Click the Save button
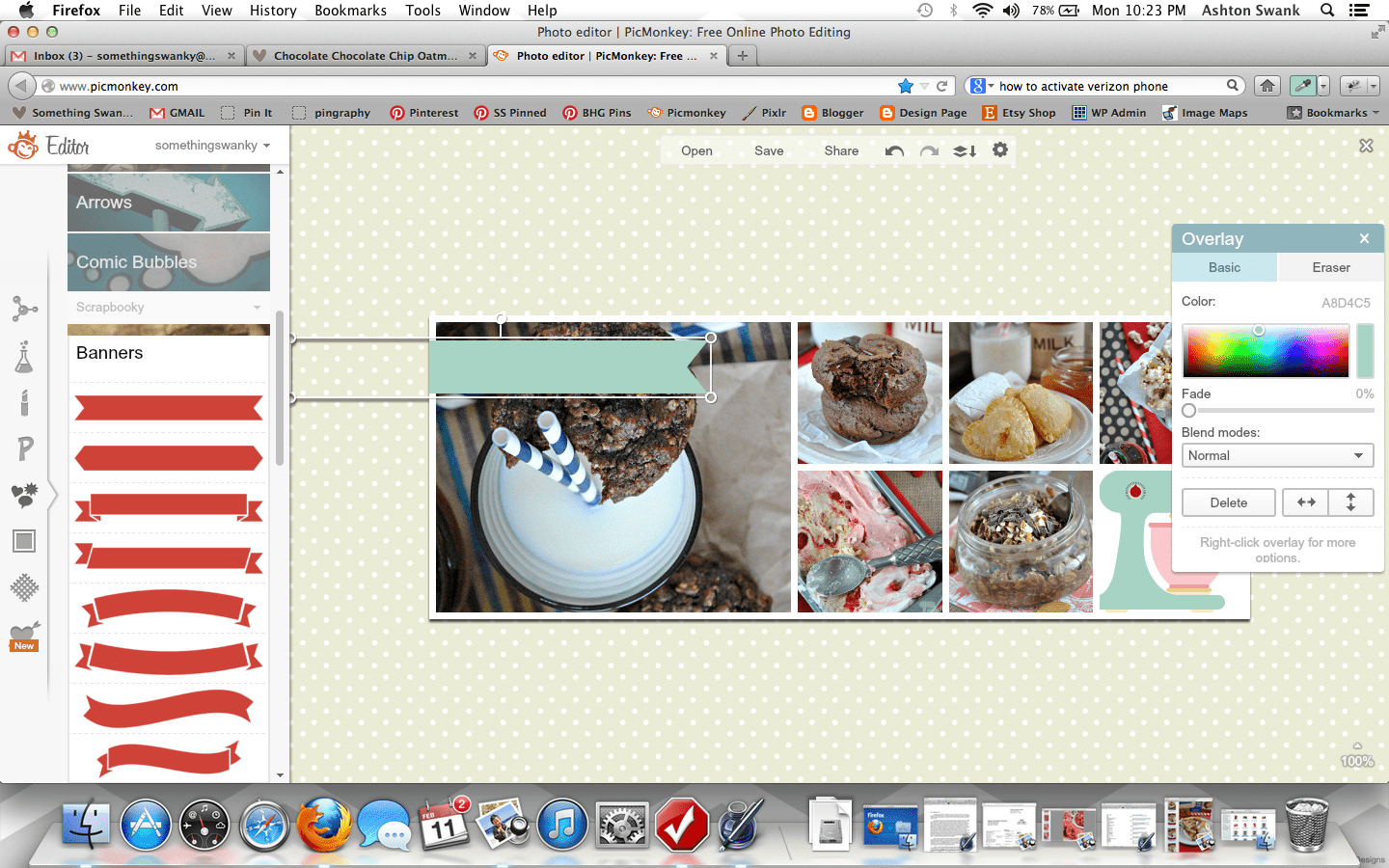This screenshot has height=868, width=1389. pyautogui.click(x=769, y=150)
